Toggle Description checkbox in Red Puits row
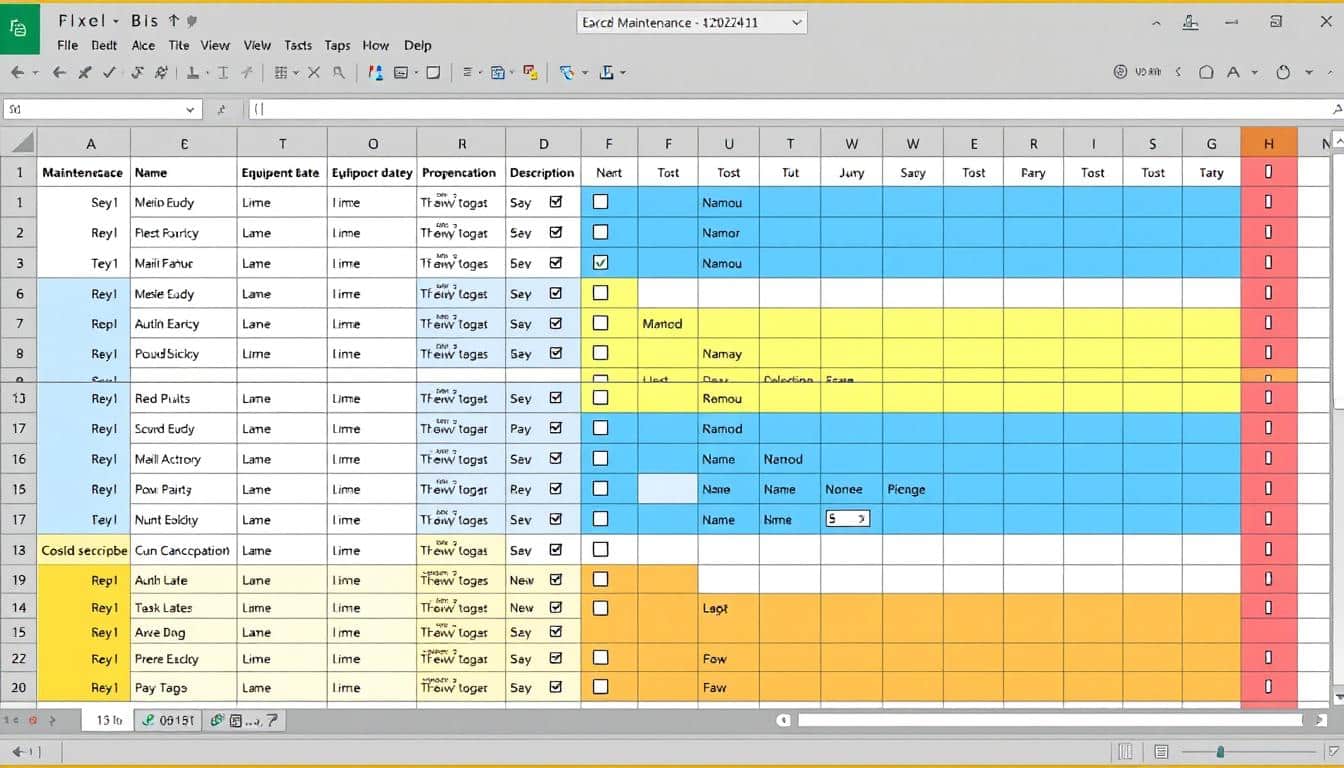The height and width of the screenshot is (768, 1344). click(x=556, y=398)
